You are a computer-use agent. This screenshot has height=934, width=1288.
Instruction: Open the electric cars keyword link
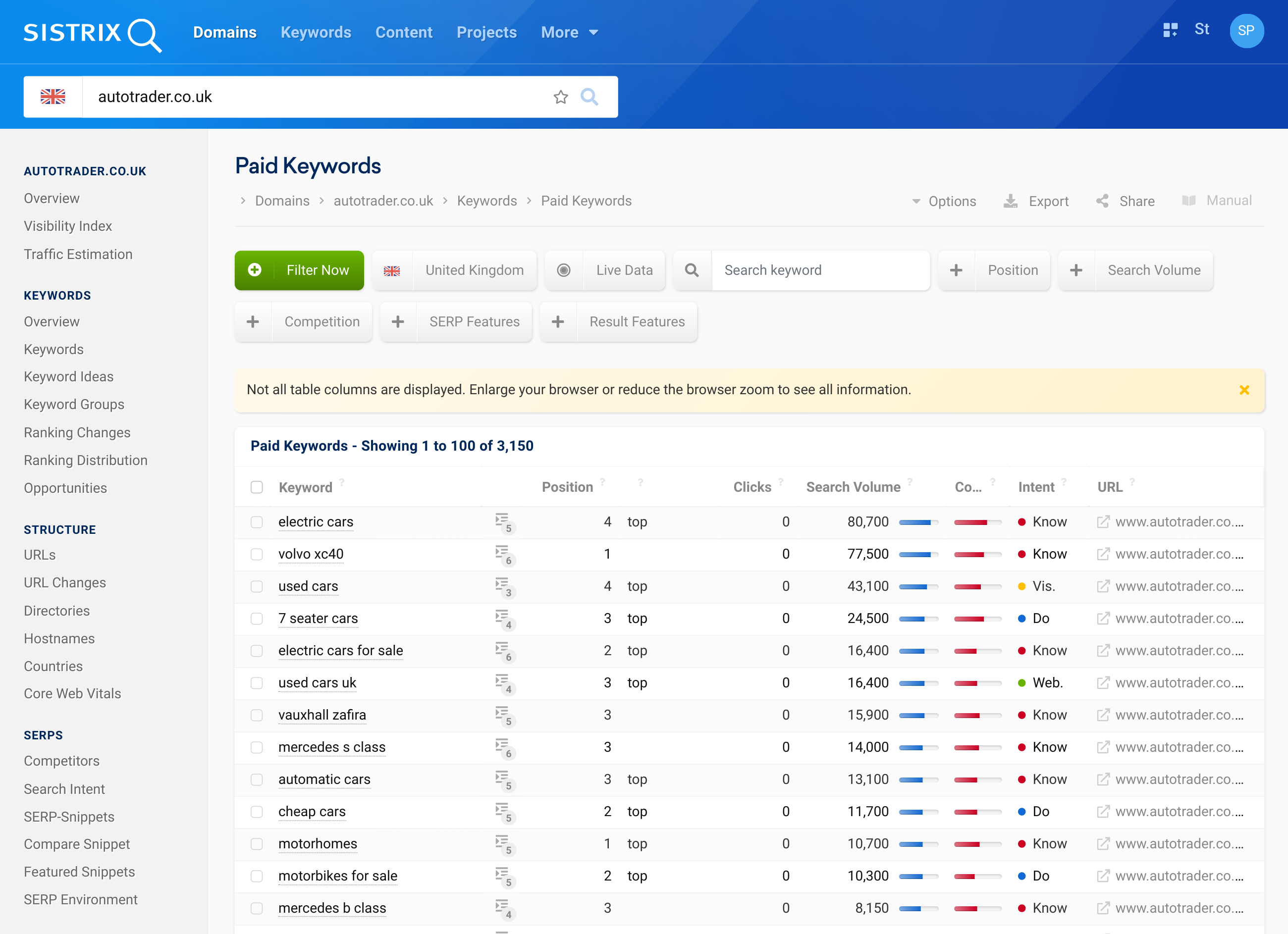tap(316, 522)
